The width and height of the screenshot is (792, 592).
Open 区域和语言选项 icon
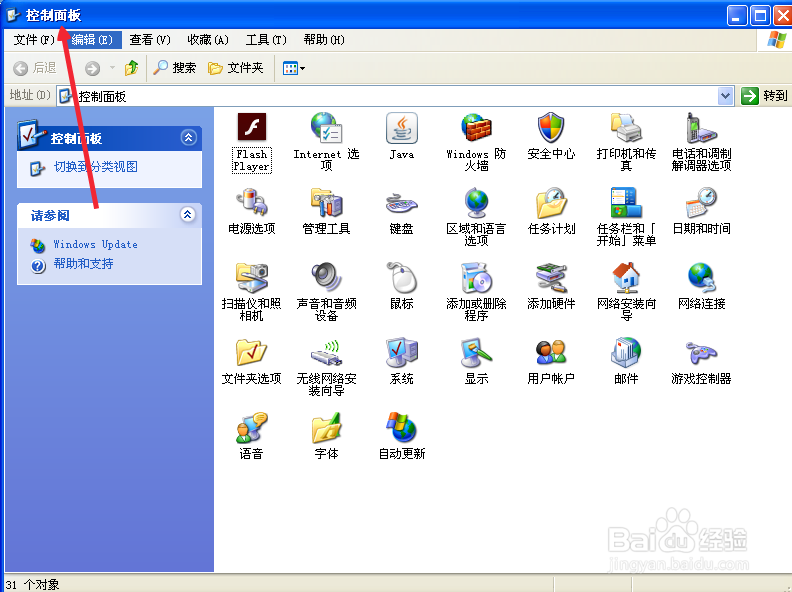click(476, 202)
